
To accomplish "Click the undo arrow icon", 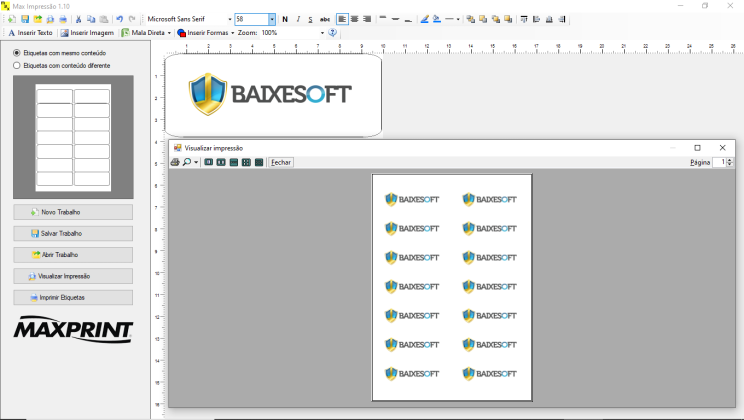I will (120, 19).
